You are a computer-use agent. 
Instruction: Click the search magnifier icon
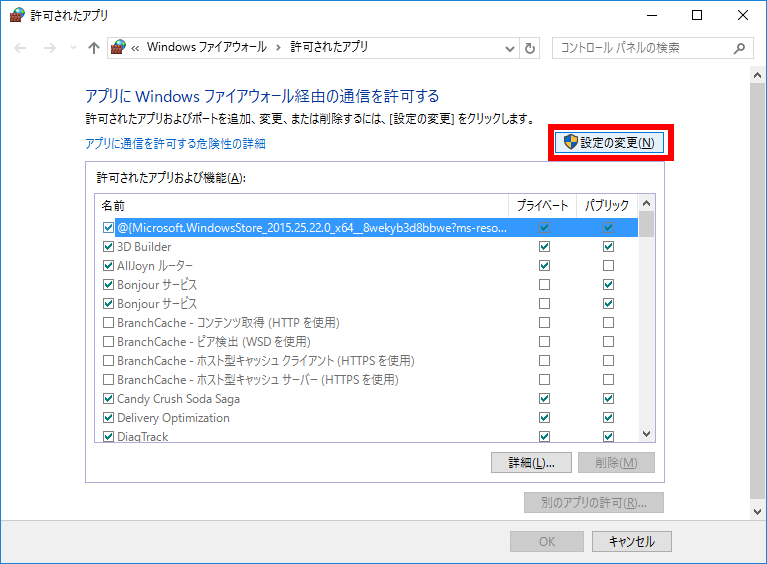(739, 48)
